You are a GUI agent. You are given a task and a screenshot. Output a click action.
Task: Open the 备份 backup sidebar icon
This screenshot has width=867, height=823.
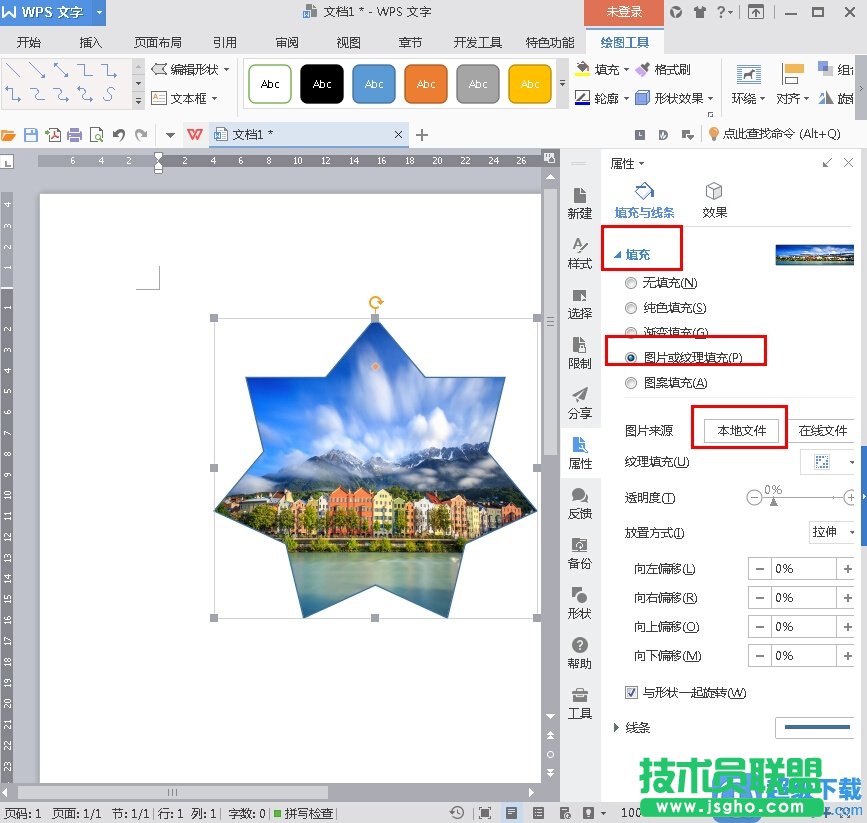point(579,552)
